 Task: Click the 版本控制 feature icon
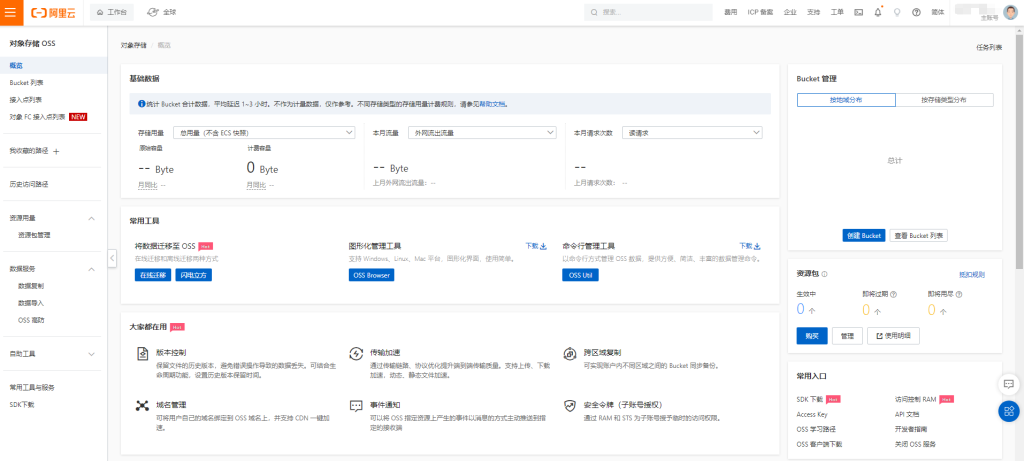(142, 355)
